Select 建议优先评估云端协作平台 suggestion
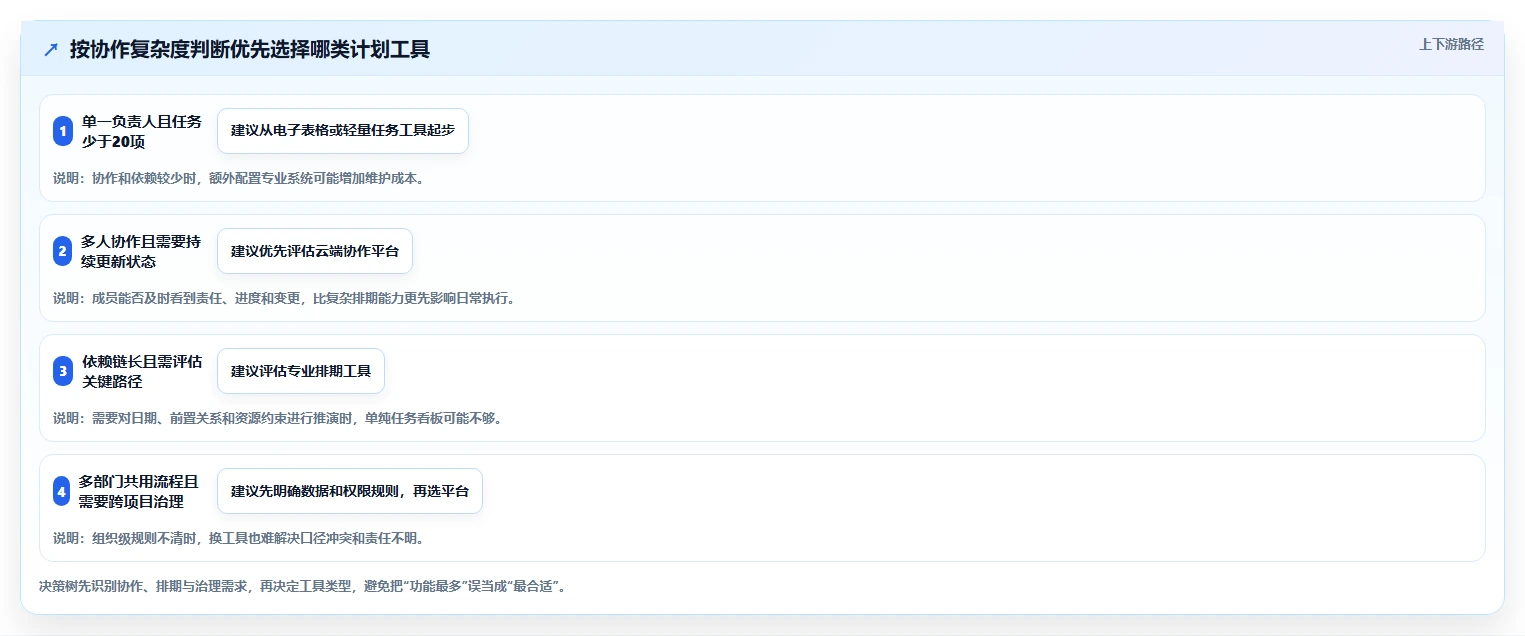 coord(315,251)
